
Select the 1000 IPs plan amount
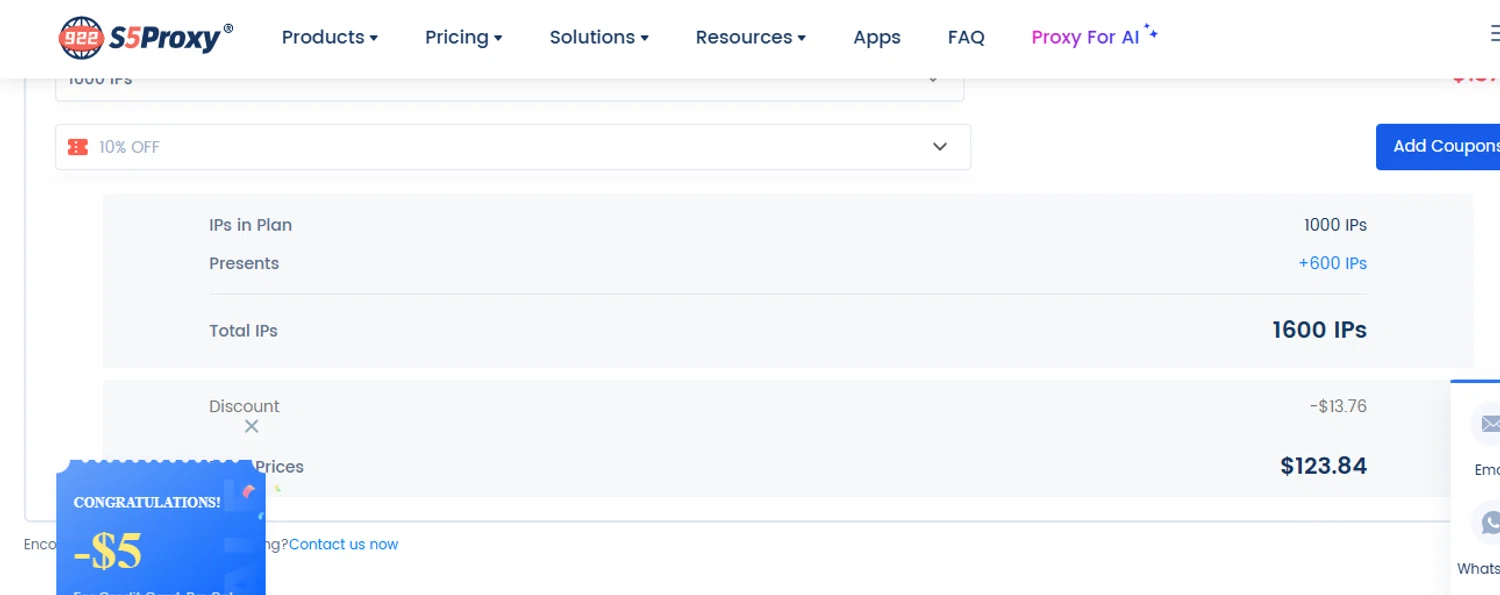click(x=1335, y=225)
